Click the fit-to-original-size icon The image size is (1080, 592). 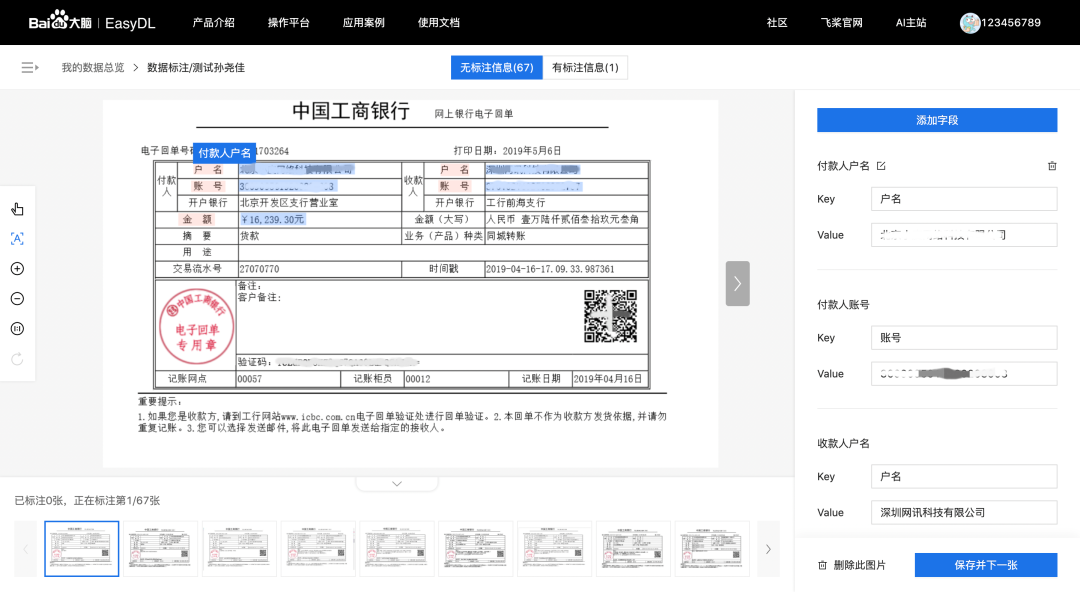[x=17, y=328]
